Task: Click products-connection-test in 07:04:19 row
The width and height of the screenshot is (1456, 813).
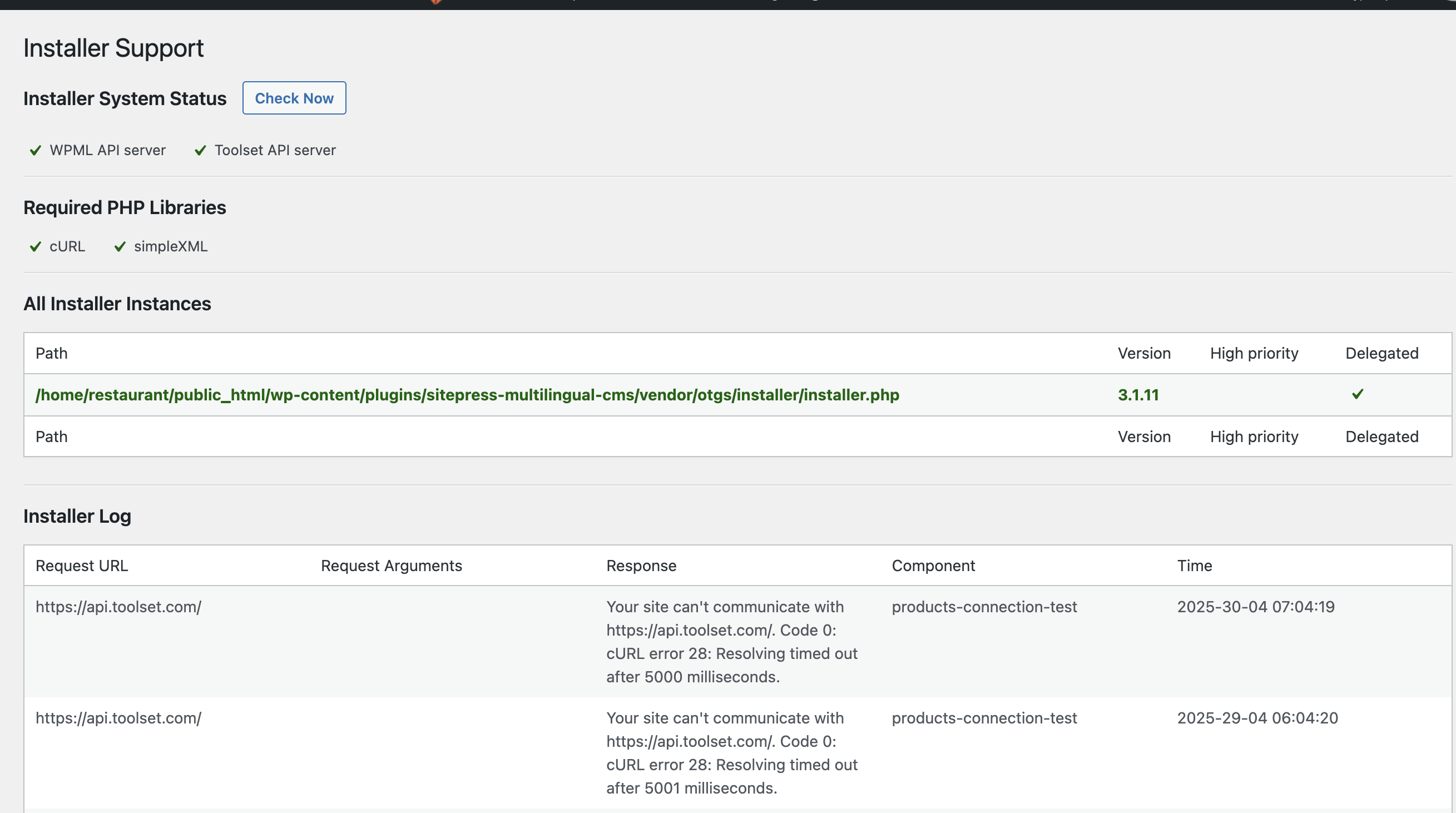Action: point(984,607)
